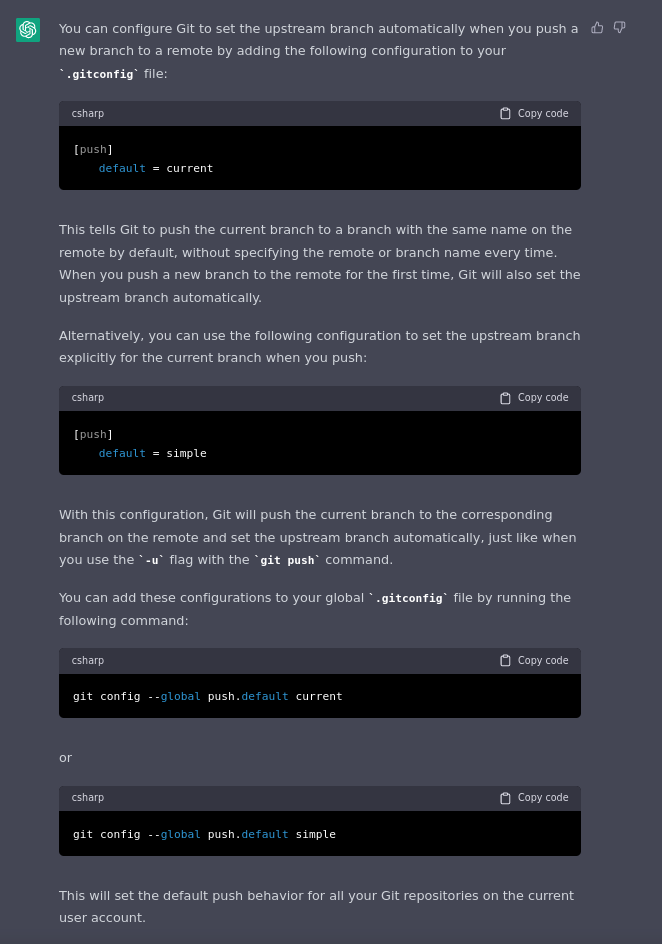Click clipboard icon on push simple block
Viewport: 662px width, 944px height.
[x=505, y=398]
